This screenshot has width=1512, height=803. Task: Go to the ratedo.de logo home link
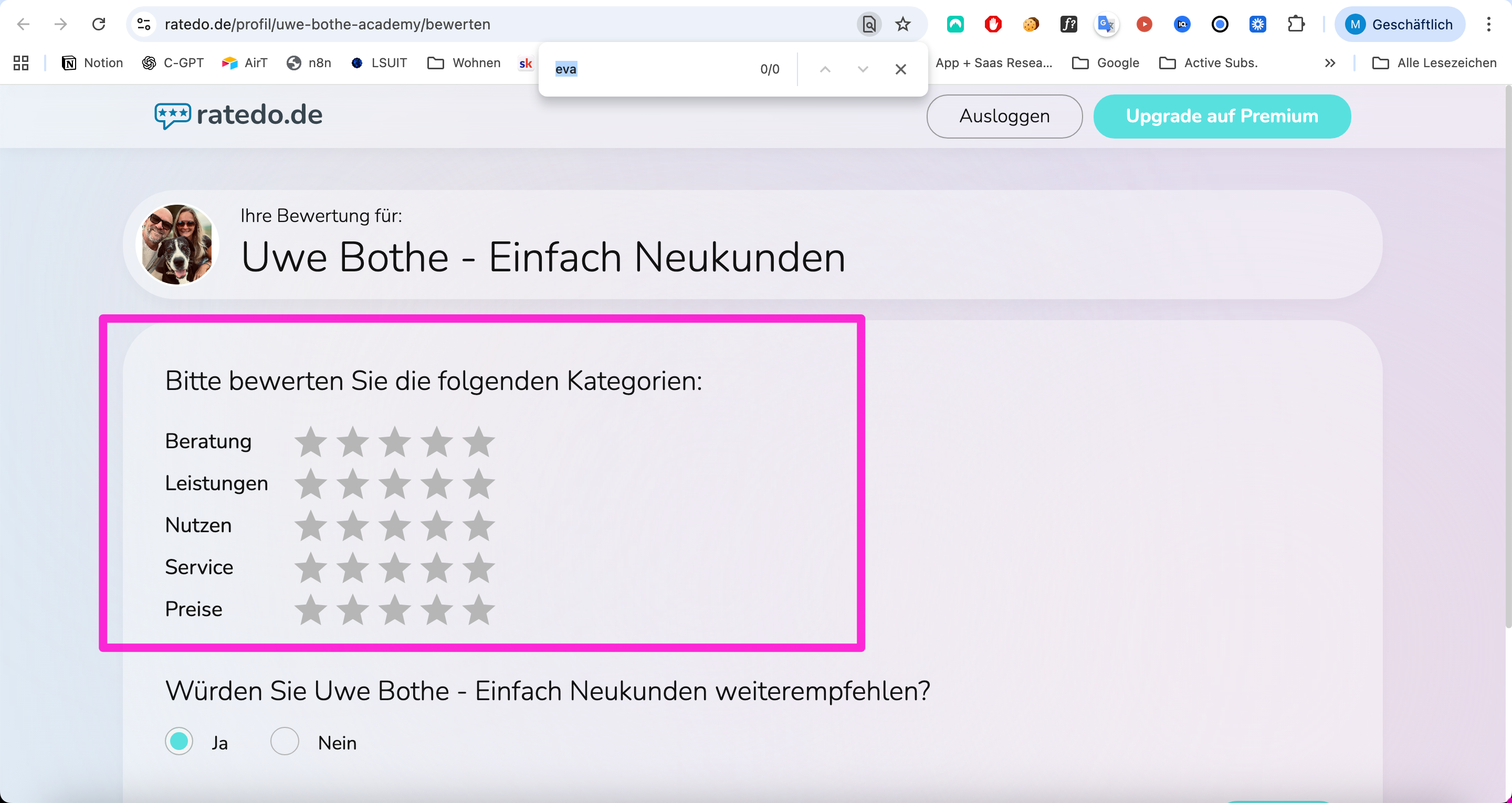[x=238, y=115]
